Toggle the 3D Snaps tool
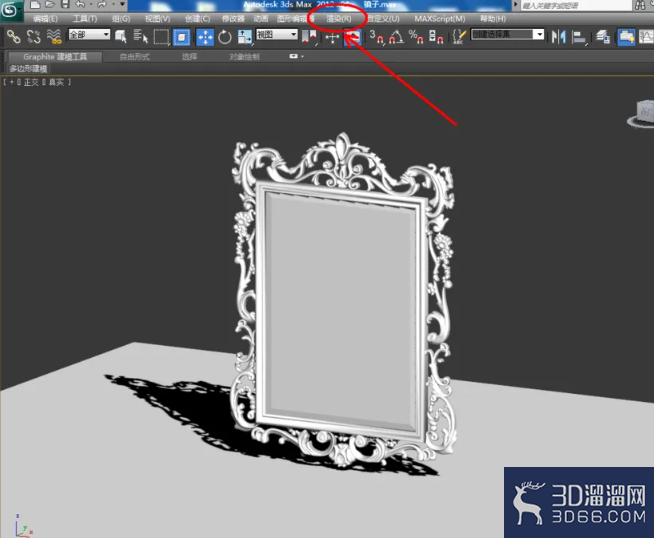 376,37
